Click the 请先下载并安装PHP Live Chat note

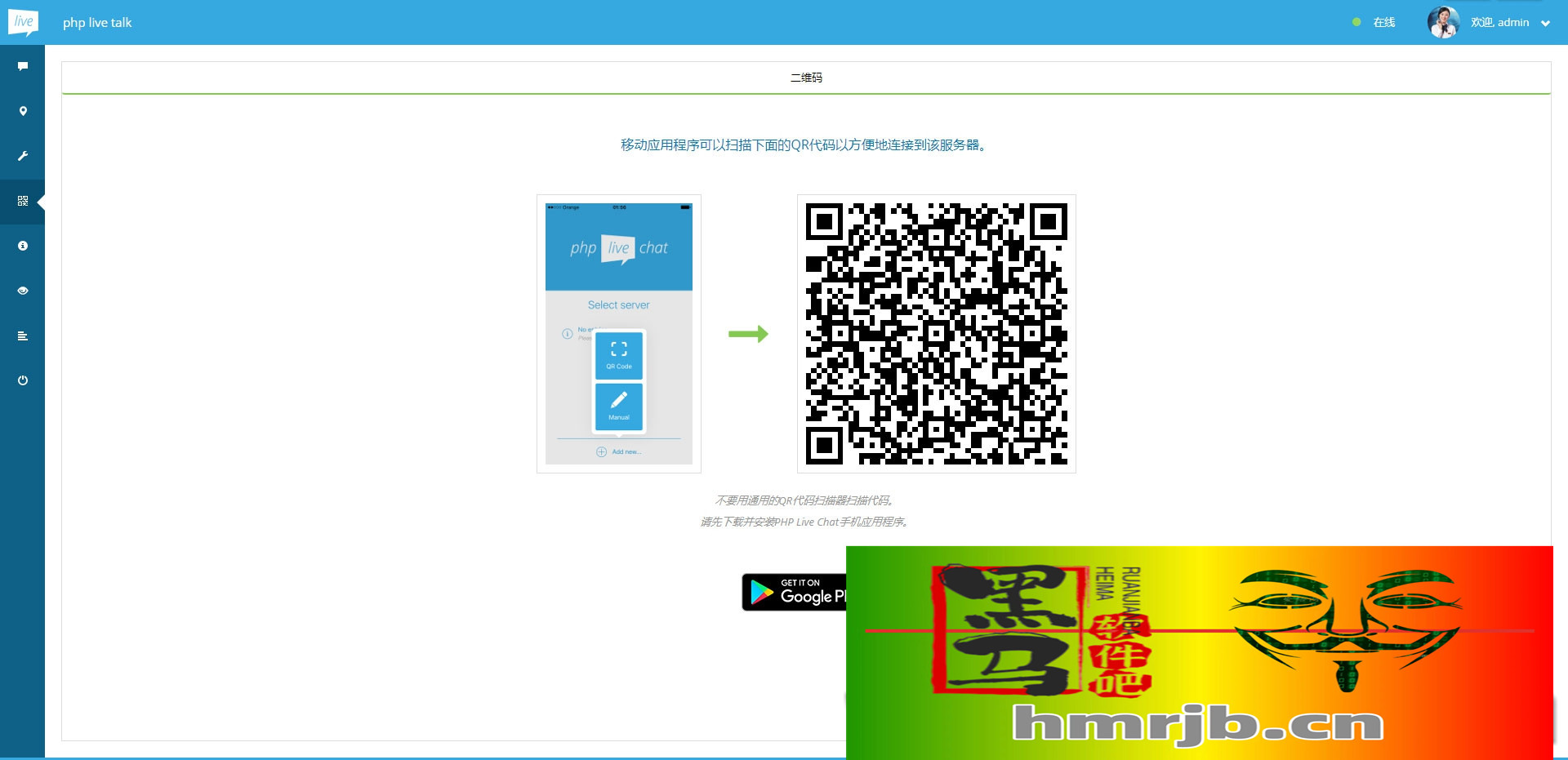(x=806, y=522)
